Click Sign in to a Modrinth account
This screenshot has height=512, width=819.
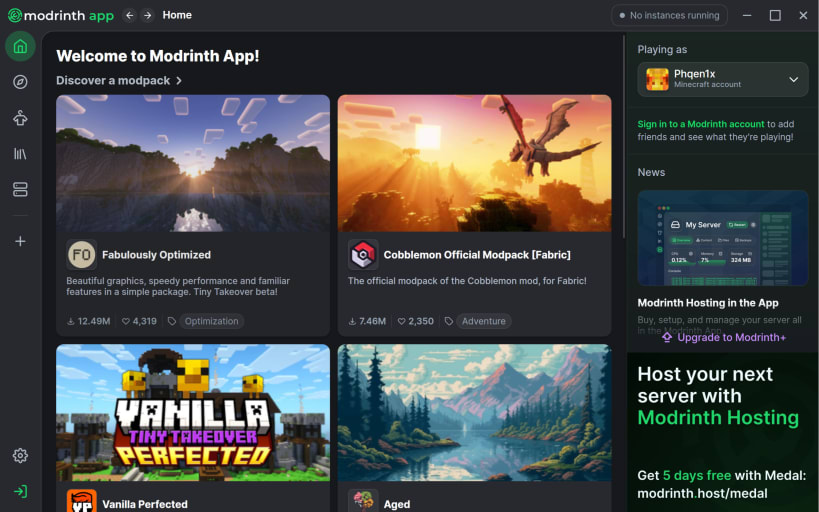(x=700, y=124)
